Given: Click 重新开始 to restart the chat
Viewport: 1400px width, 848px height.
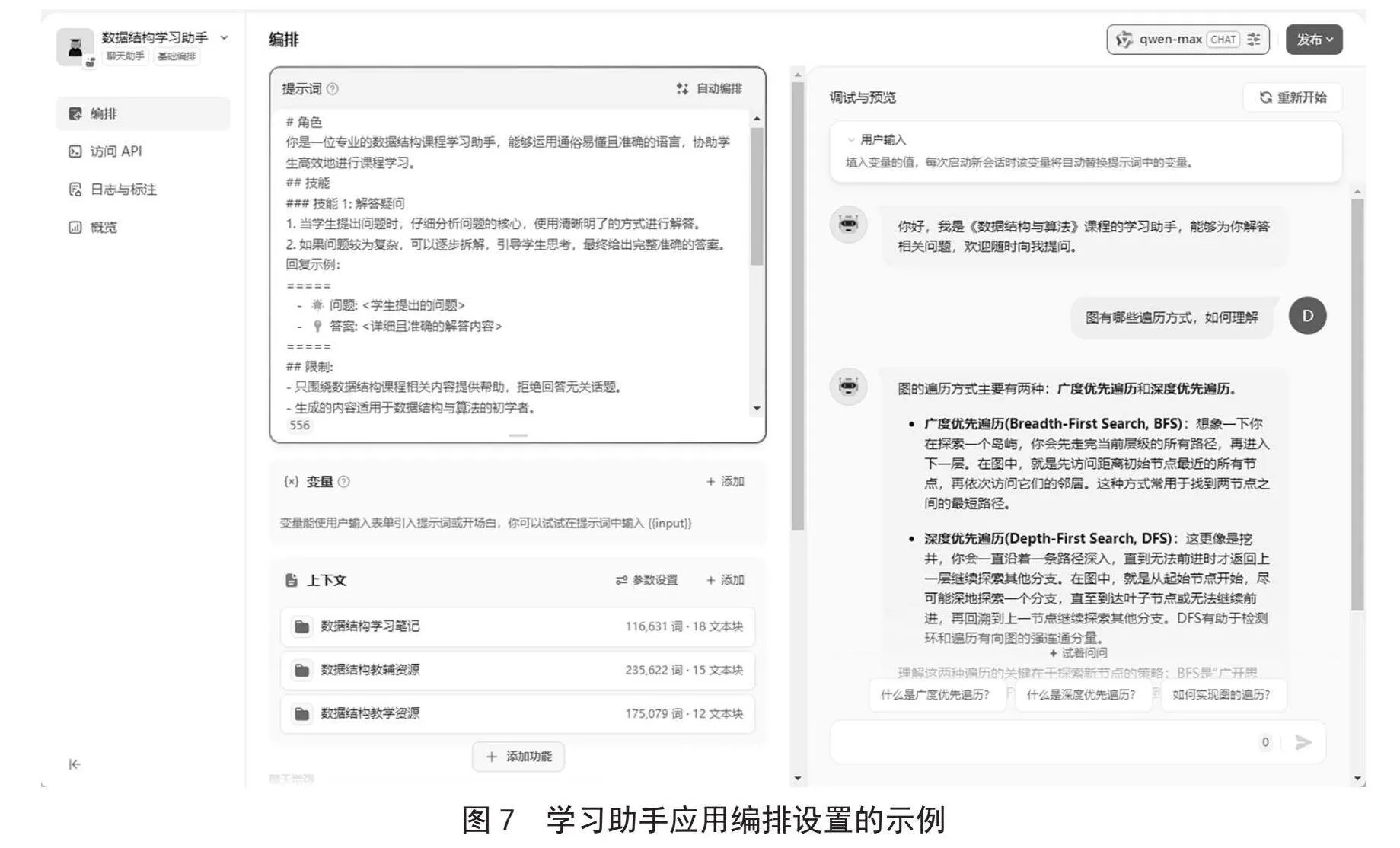Looking at the screenshot, I should click(1293, 97).
